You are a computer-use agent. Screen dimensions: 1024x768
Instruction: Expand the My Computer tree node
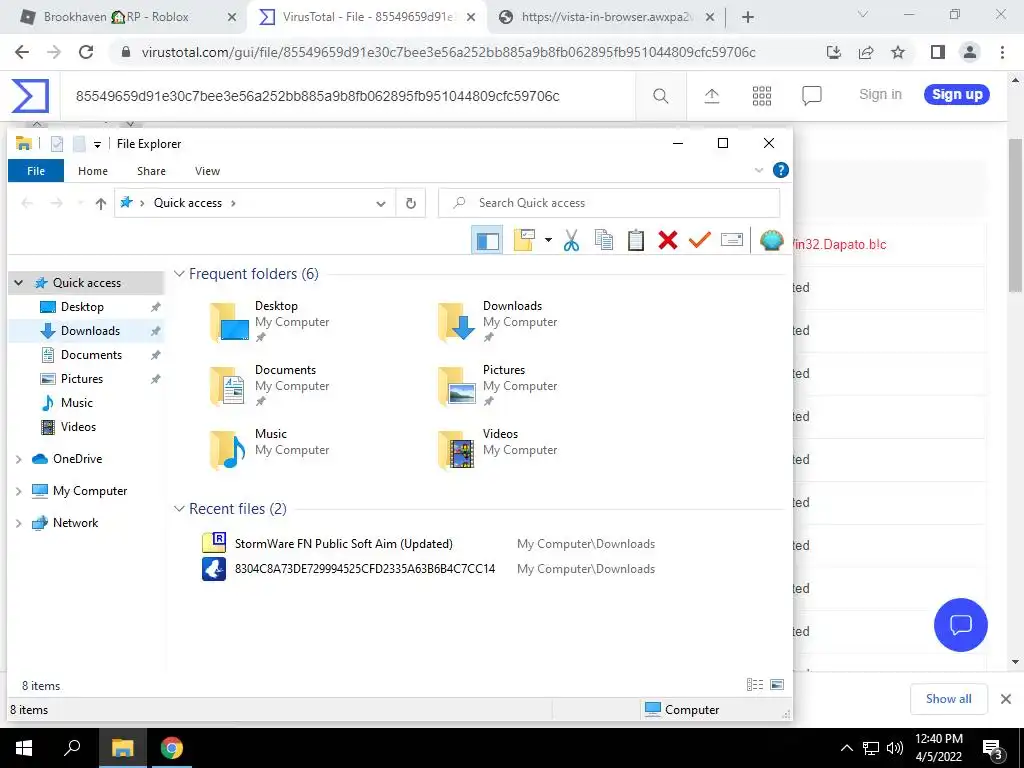tap(18, 491)
